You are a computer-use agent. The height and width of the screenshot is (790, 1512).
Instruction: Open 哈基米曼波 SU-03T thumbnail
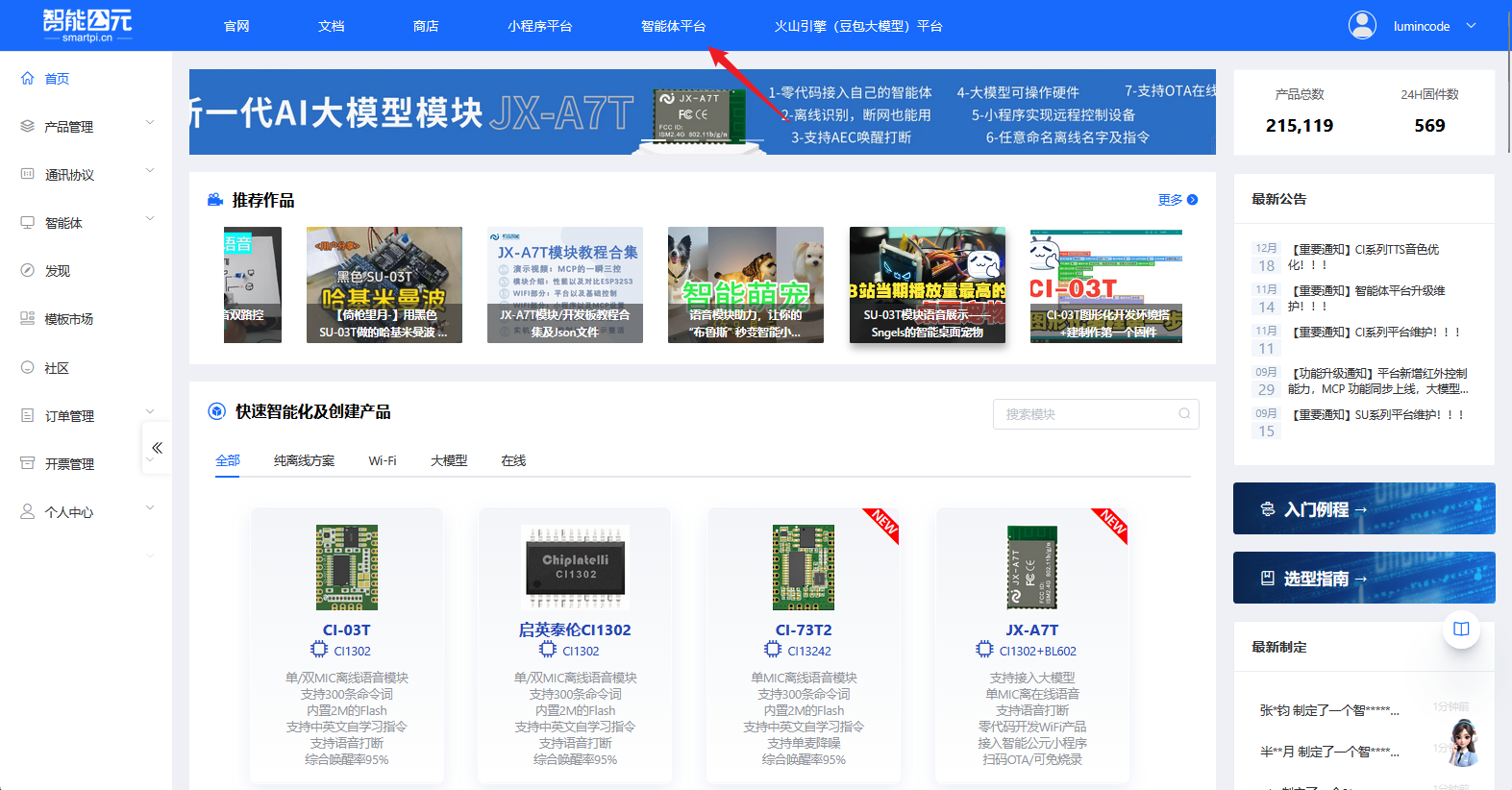point(384,284)
